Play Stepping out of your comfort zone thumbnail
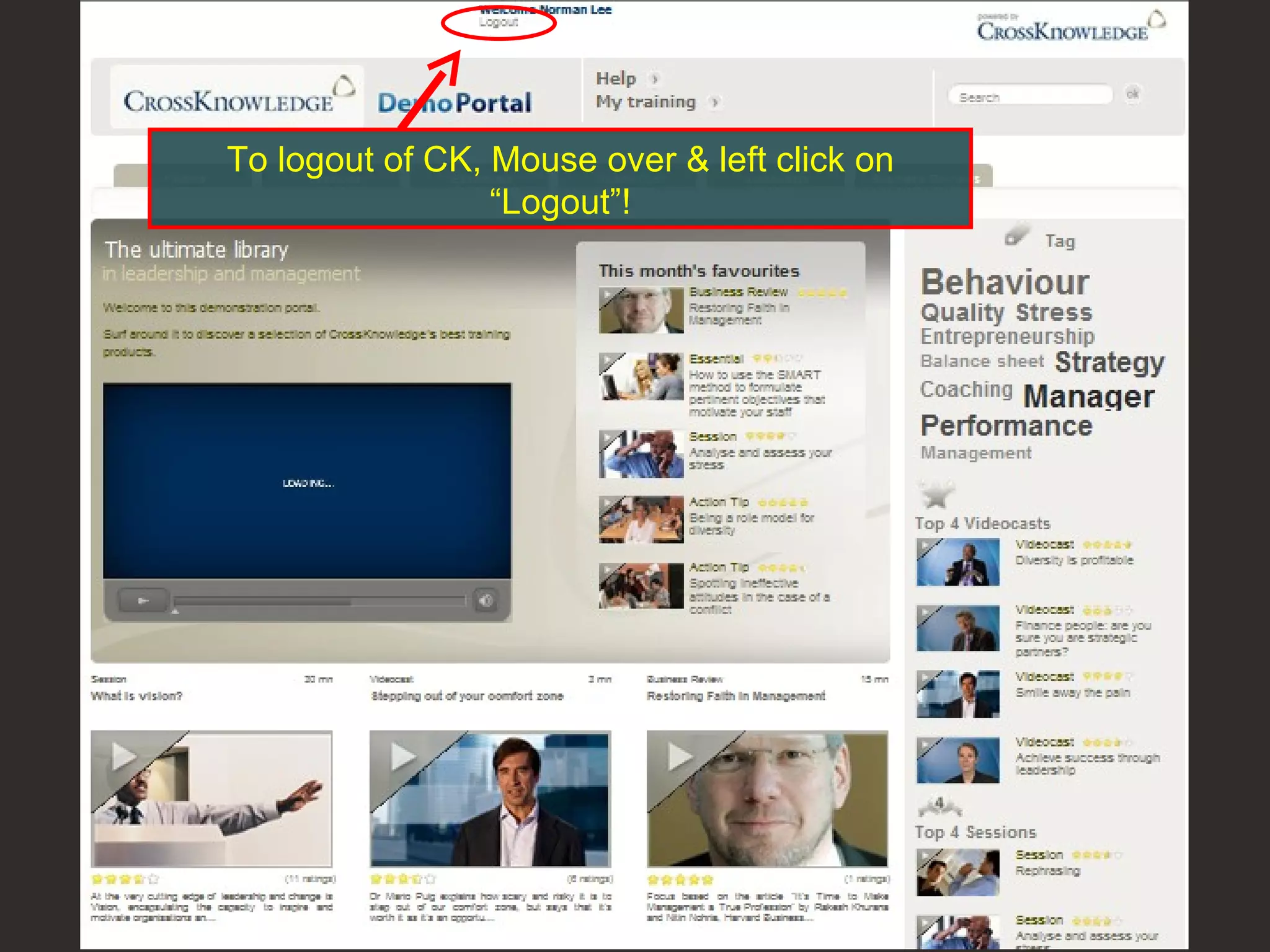This screenshot has height=952, width=1270. click(490, 799)
